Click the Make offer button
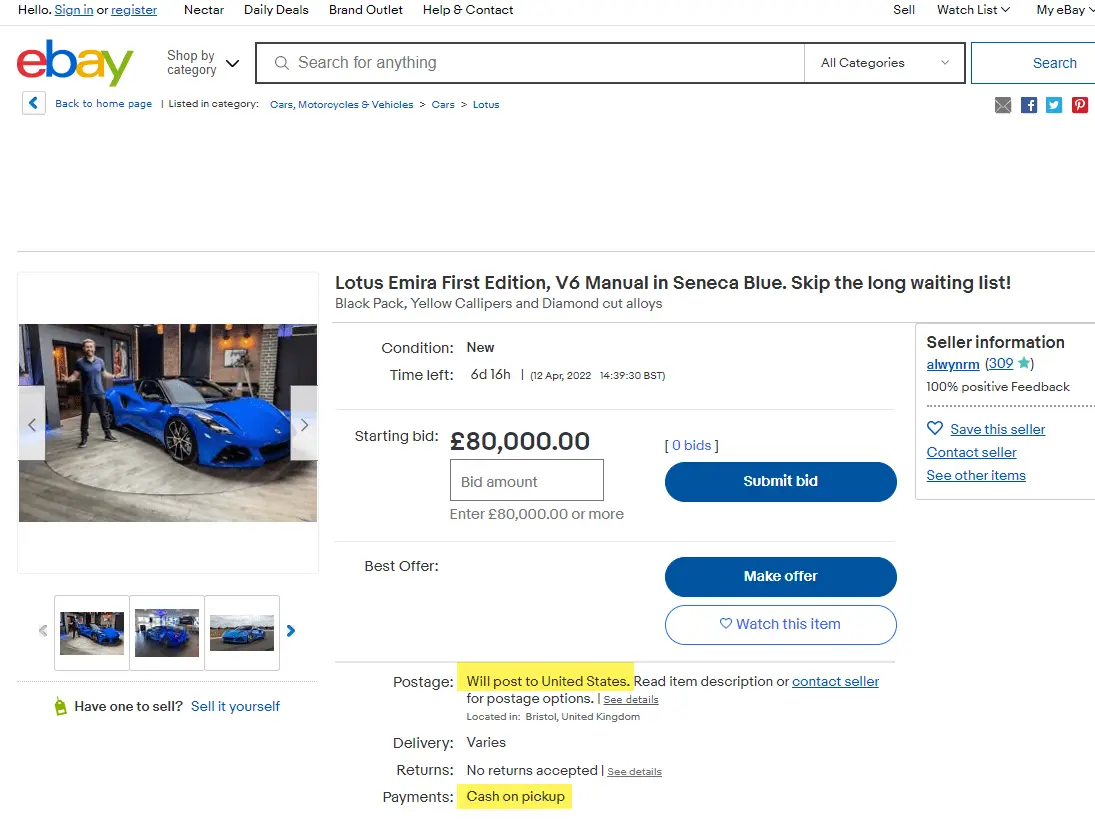The height and width of the screenshot is (827, 1095). pos(780,576)
